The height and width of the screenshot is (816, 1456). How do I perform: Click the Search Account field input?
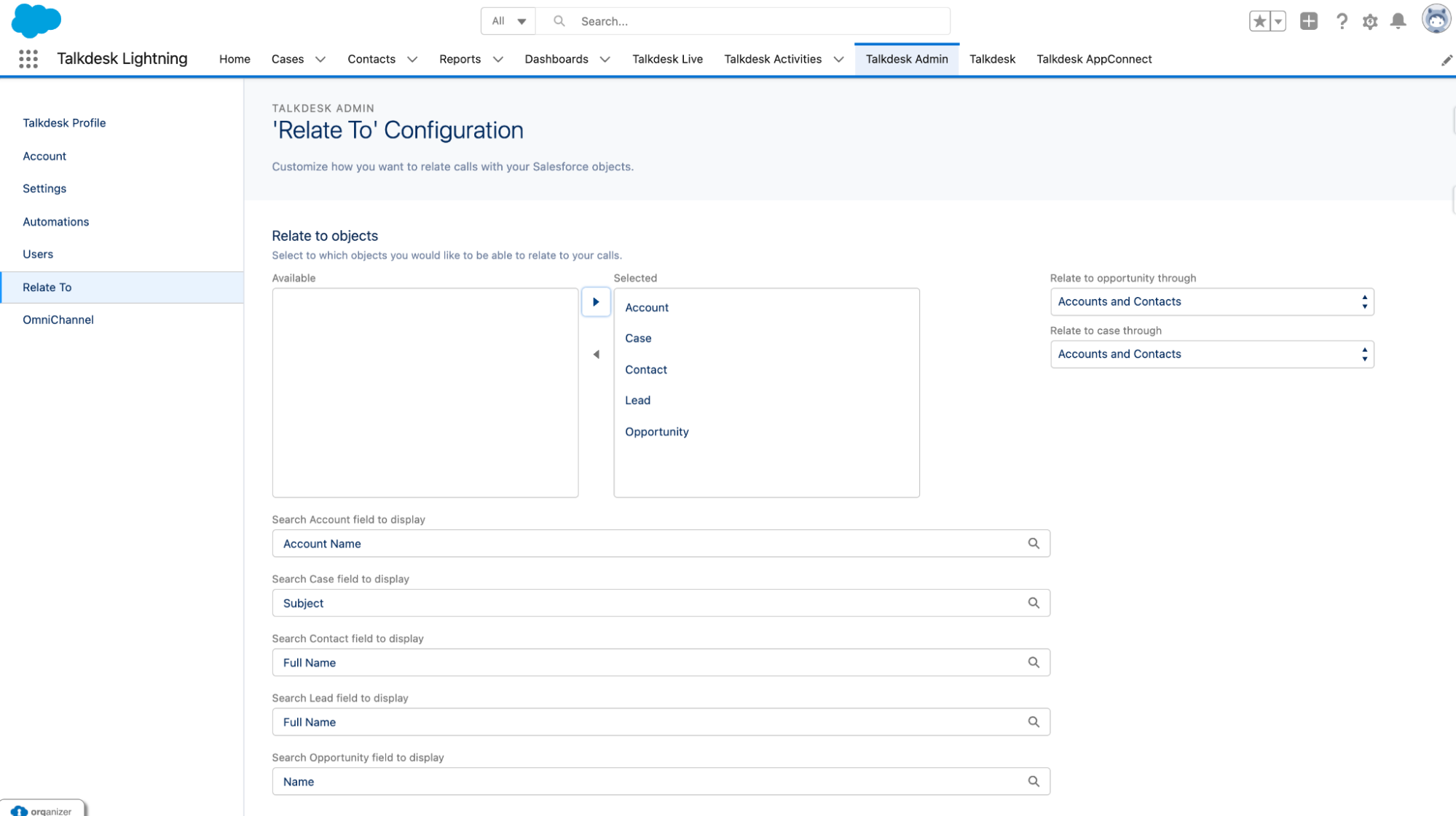[661, 544]
